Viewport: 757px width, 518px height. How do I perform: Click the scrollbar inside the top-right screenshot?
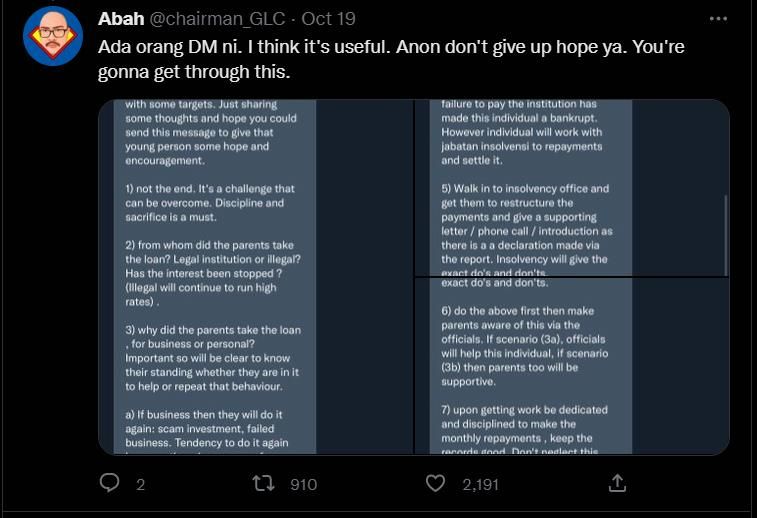[x=727, y=230]
